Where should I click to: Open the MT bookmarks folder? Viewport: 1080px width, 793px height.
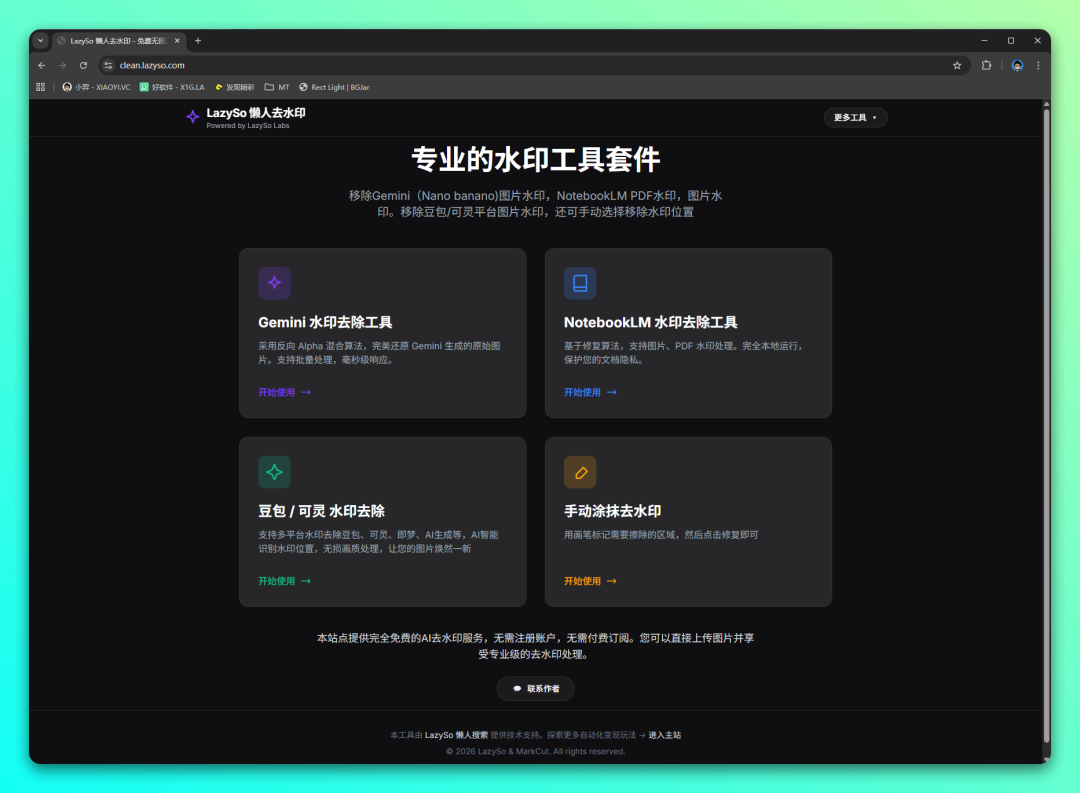point(277,87)
